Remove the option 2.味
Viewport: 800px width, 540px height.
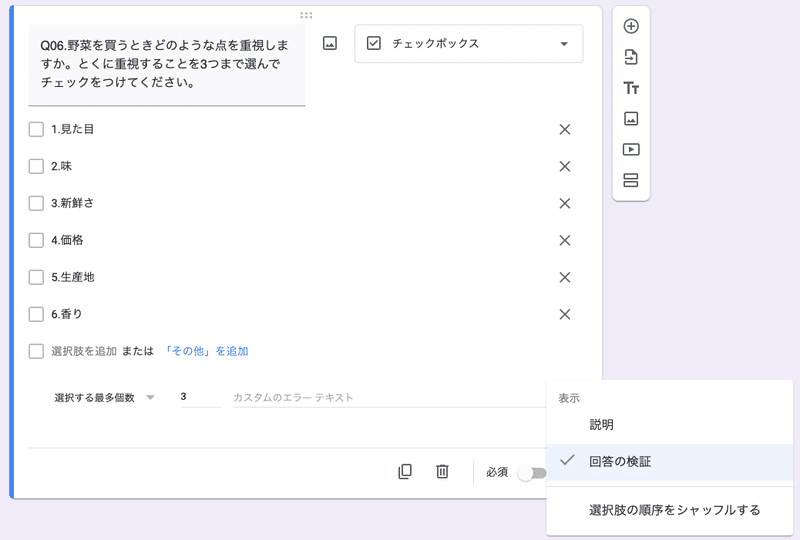tap(565, 166)
